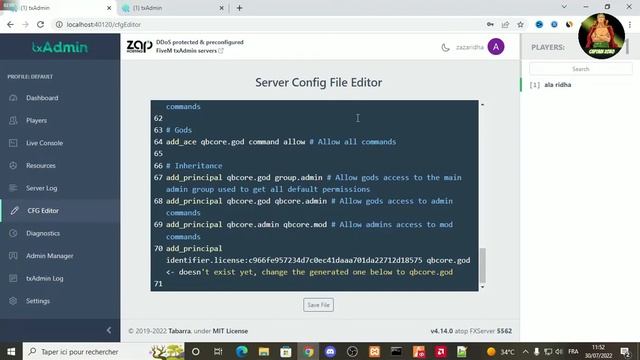This screenshot has width=640, height=360.
Task: Click the taskbar volume icon
Action: (x=559, y=351)
